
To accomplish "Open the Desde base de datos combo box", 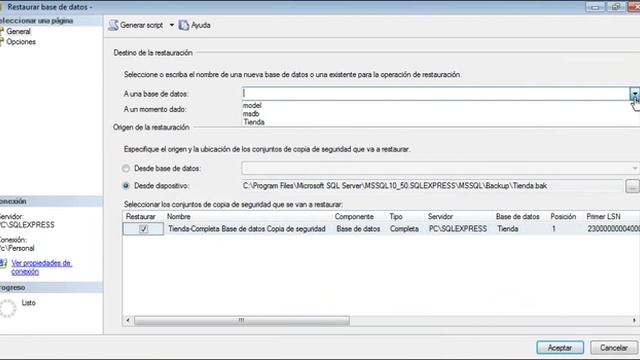I will click(440, 168).
